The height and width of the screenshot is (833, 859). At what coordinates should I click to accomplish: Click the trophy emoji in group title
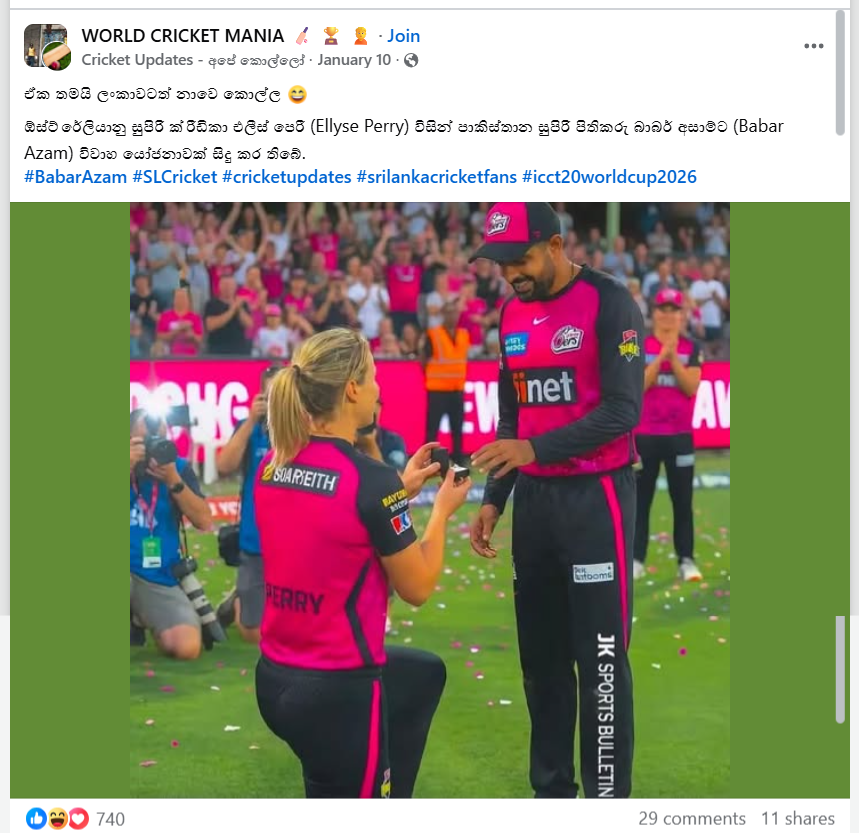[331, 36]
